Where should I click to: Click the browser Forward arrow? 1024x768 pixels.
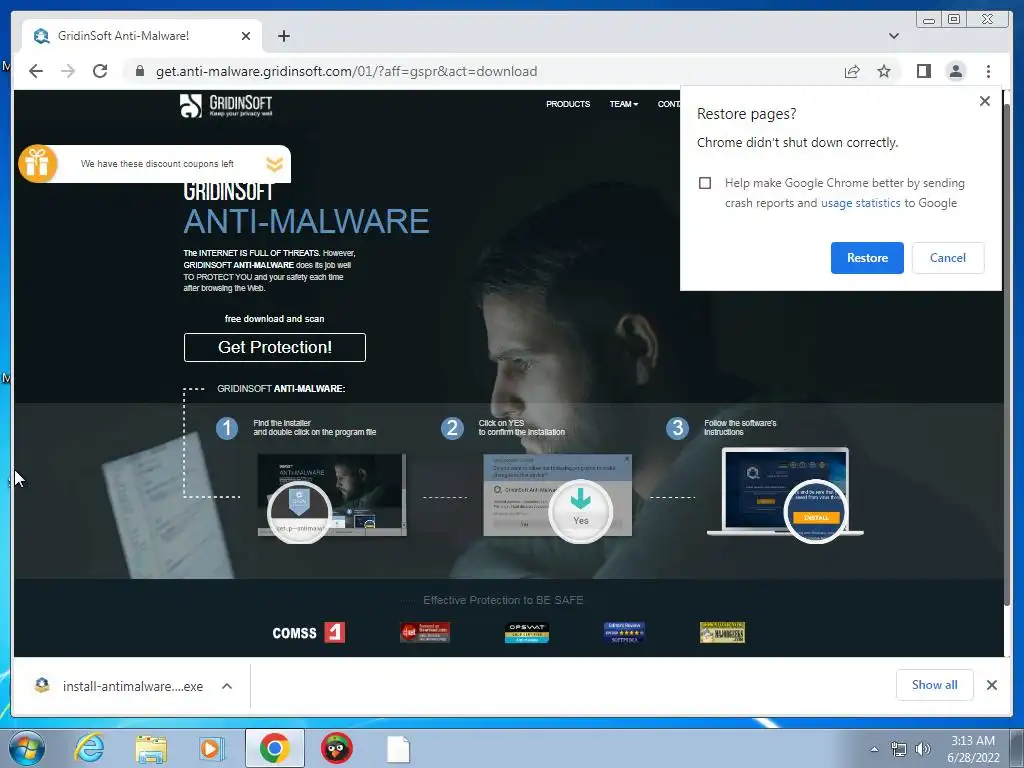pyautogui.click(x=68, y=71)
